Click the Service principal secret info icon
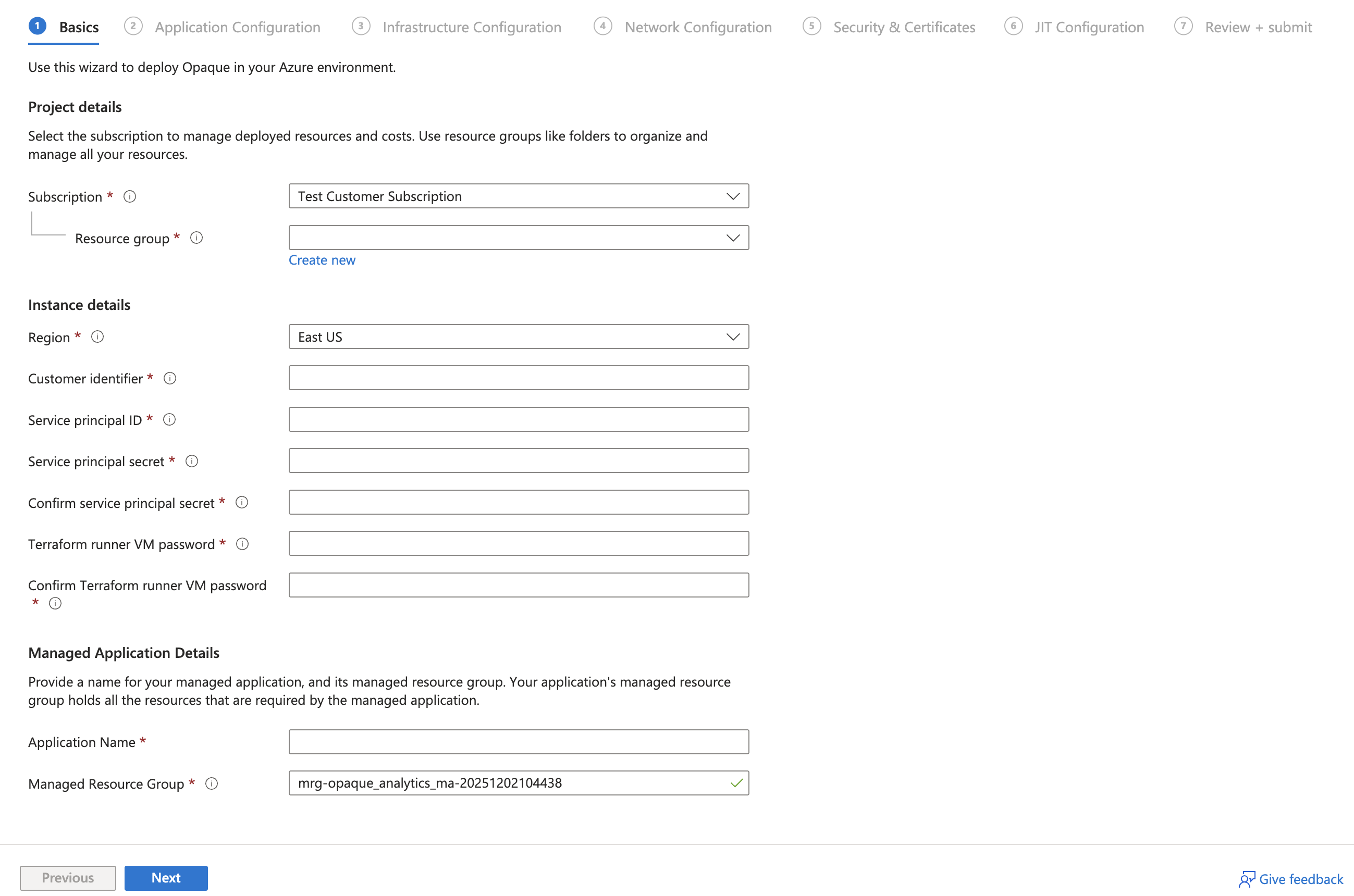This screenshot has width=1354, height=896. [191, 461]
